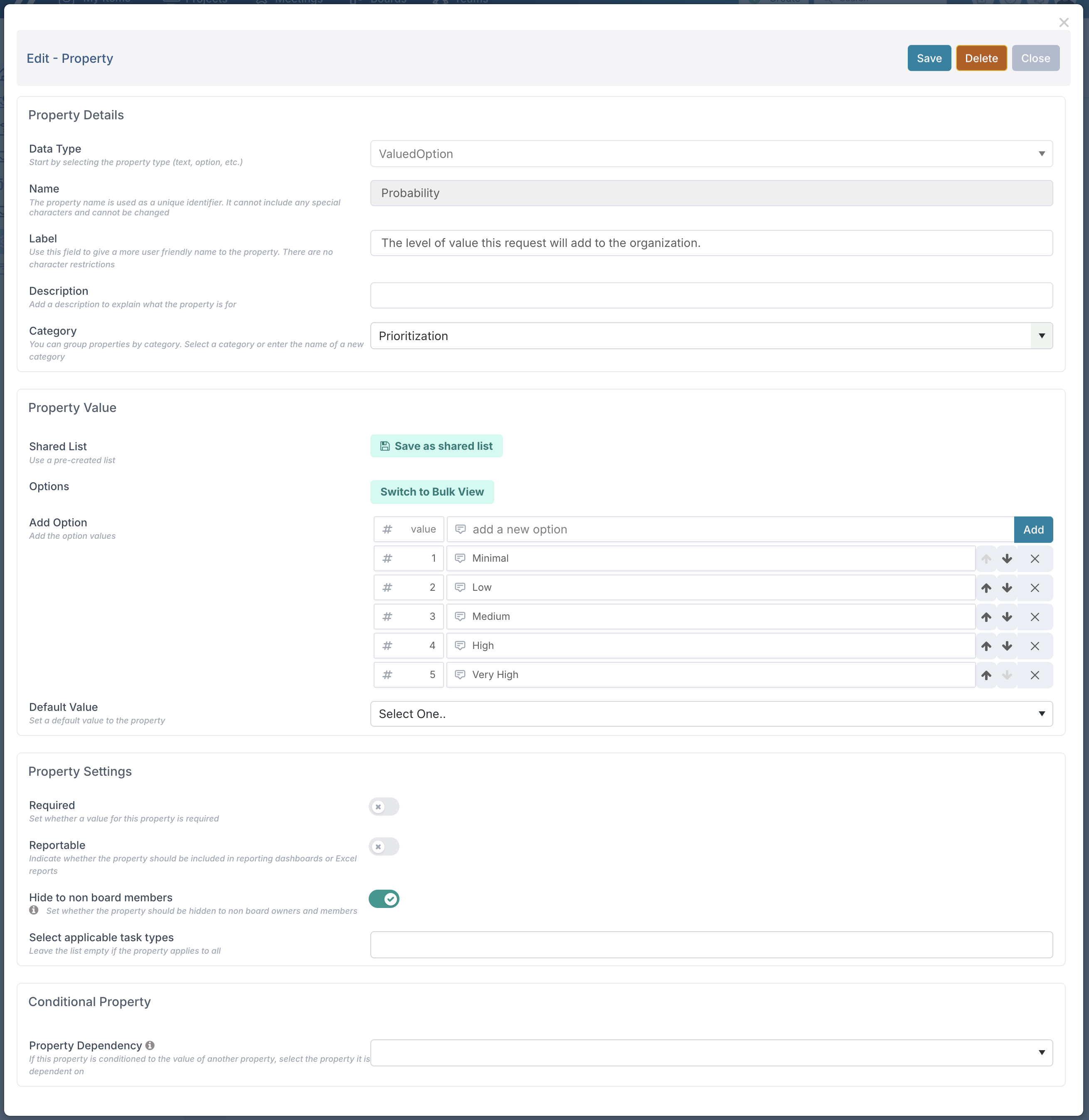1089x1120 pixels.
Task: Enable the Required toggle
Action: pyautogui.click(x=384, y=807)
